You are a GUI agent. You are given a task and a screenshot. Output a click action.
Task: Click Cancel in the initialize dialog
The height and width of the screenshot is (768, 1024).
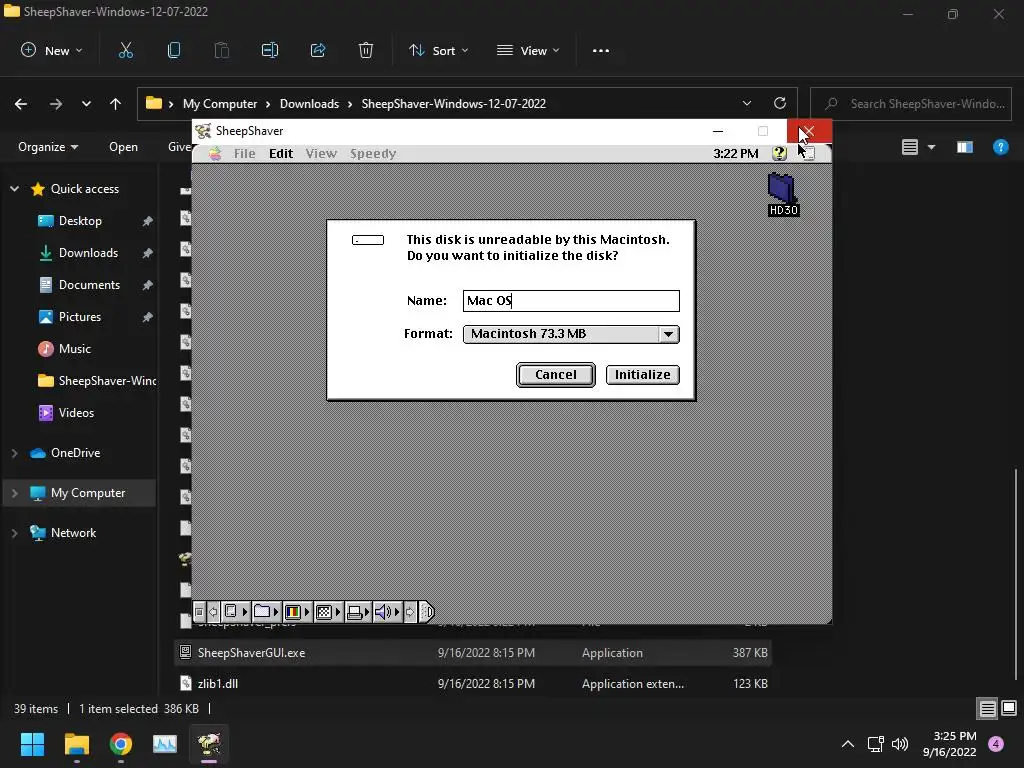point(556,375)
